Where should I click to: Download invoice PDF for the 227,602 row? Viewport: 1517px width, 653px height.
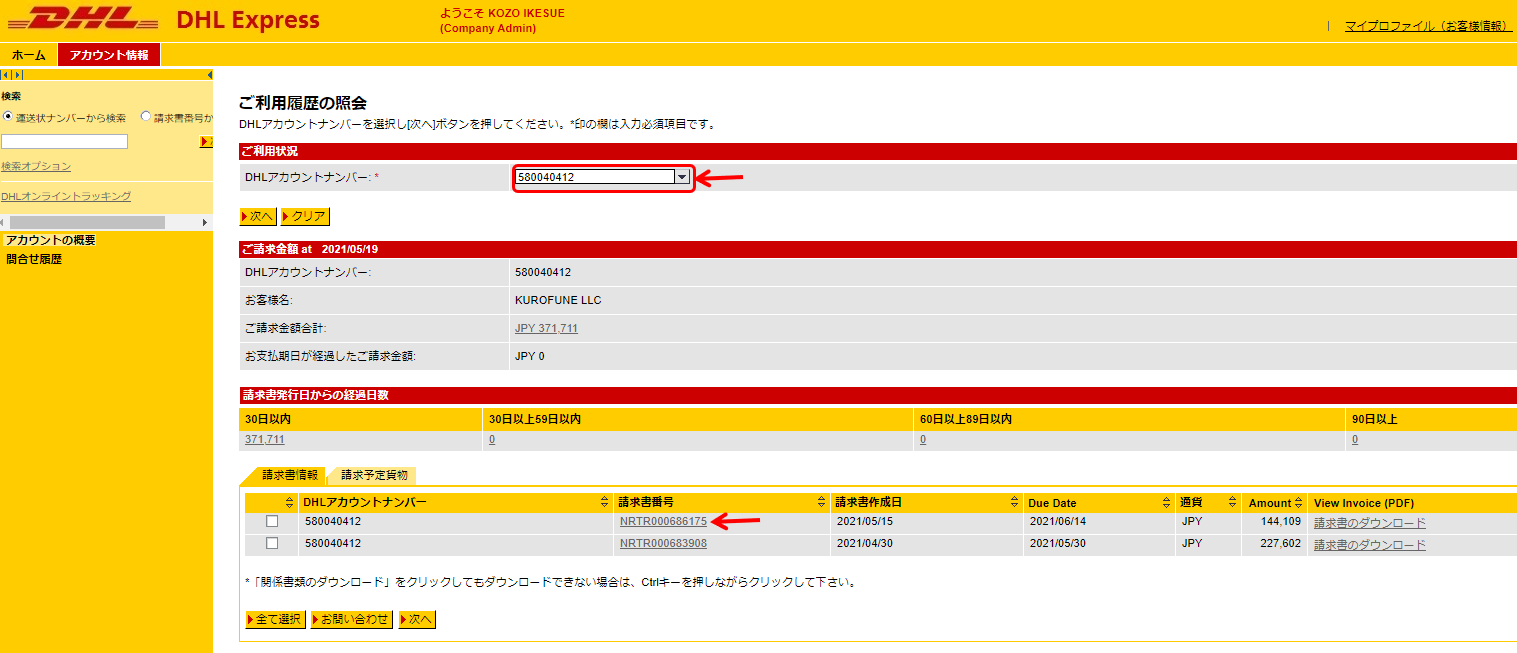[x=1369, y=545]
